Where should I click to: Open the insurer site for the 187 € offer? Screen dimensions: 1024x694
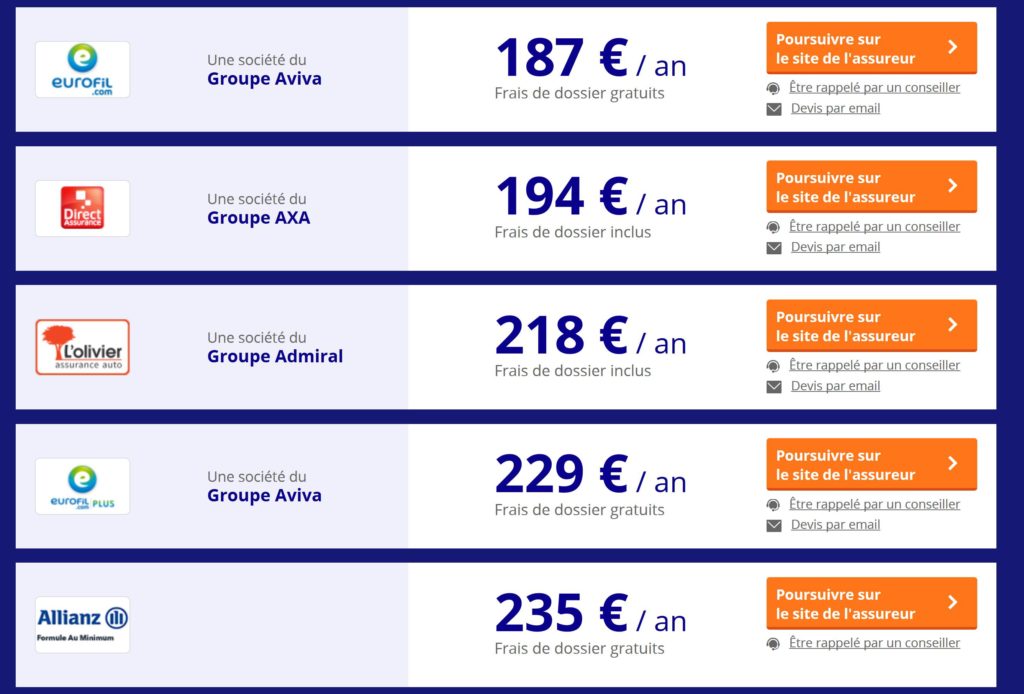pyautogui.click(x=870, y=47)
